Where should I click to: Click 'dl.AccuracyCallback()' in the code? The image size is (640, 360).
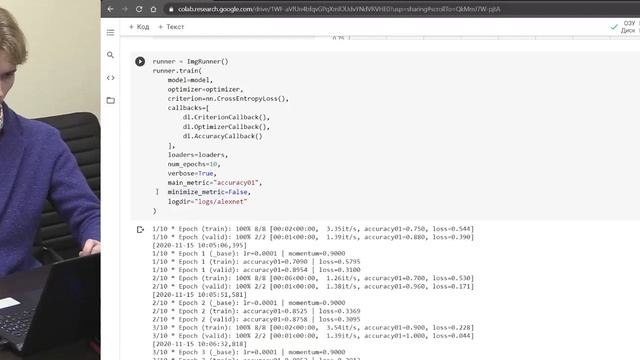click(x=222, y=136)
